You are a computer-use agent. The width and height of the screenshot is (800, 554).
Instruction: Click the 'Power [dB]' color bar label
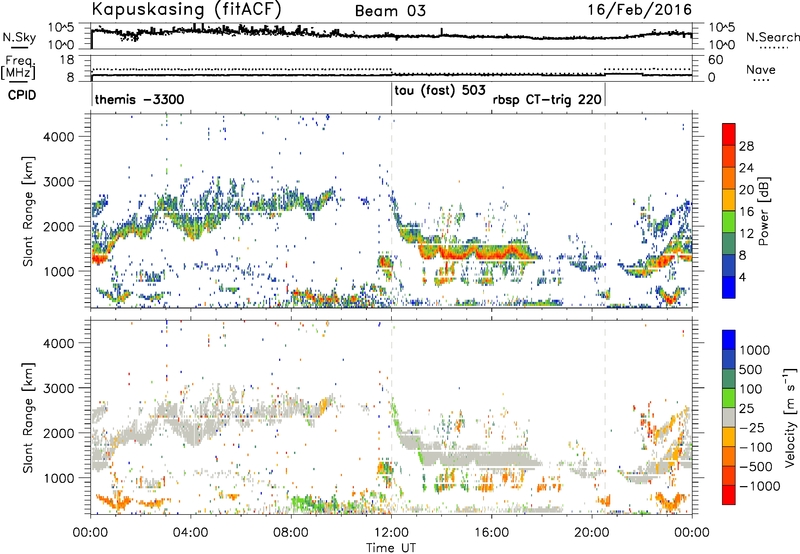pyautogui.click(x=763, y=211)
